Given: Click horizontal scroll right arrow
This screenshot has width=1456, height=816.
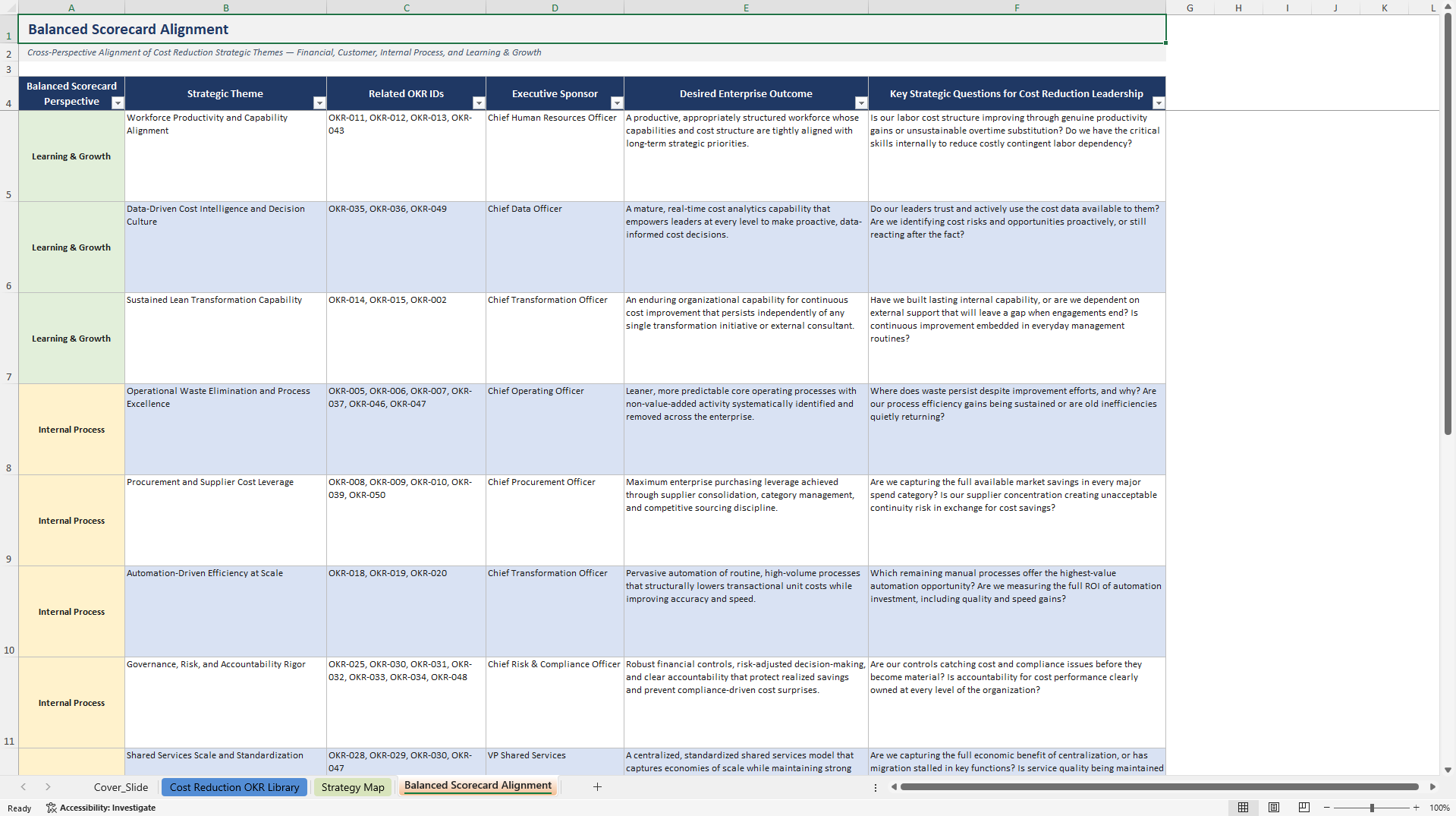Looking at the screenshot, I should tap(1432, 787).
